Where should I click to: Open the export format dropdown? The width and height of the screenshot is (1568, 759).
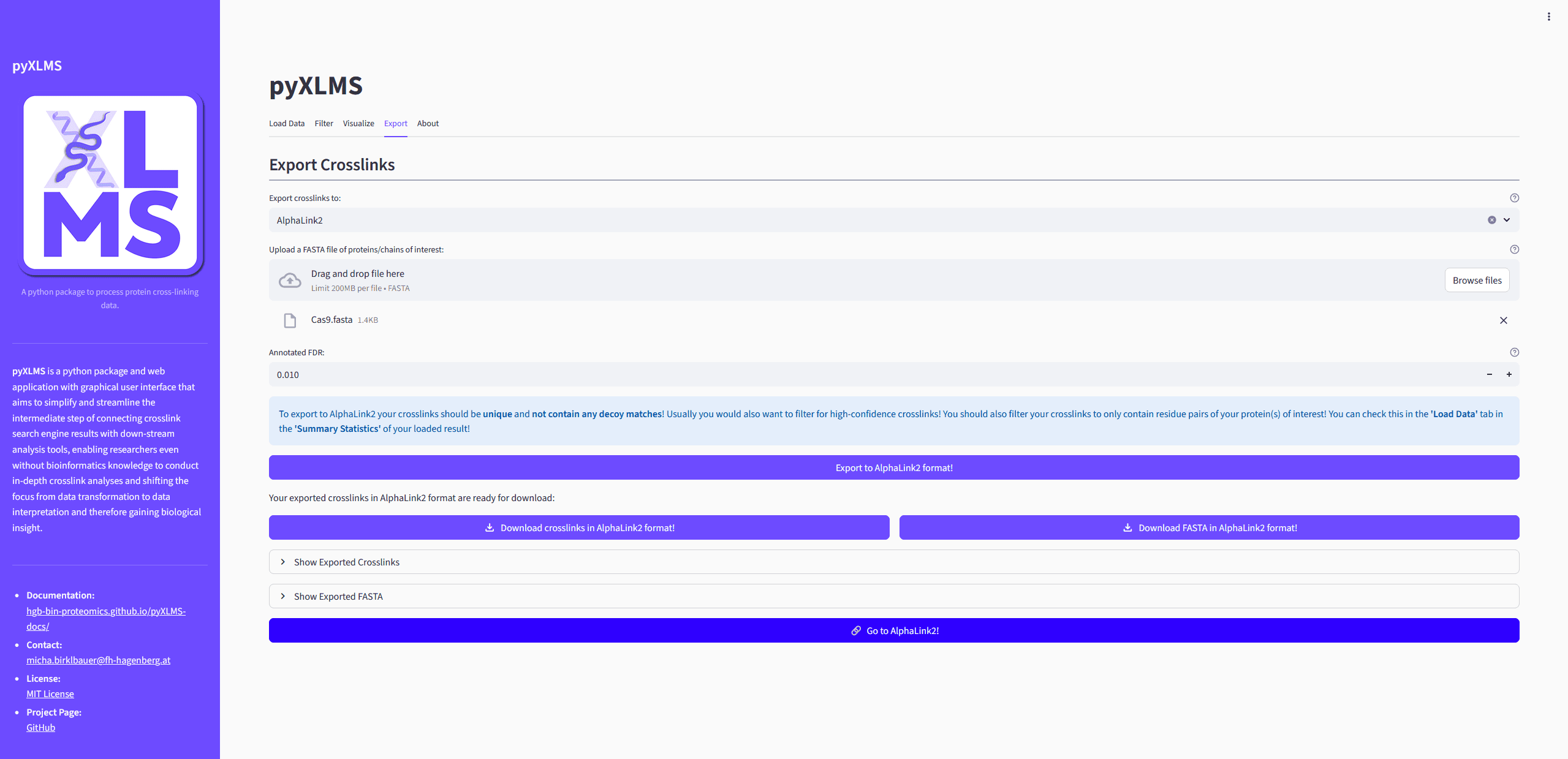pos(1507,220)
